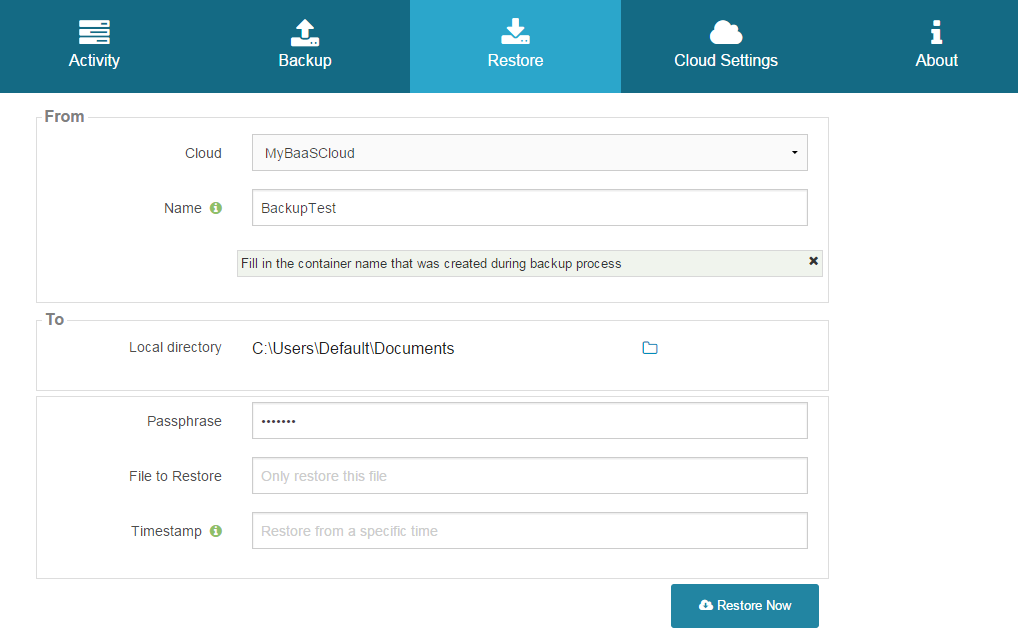Click the Cloud dropdown's arrow indicator

coord(794,153)
